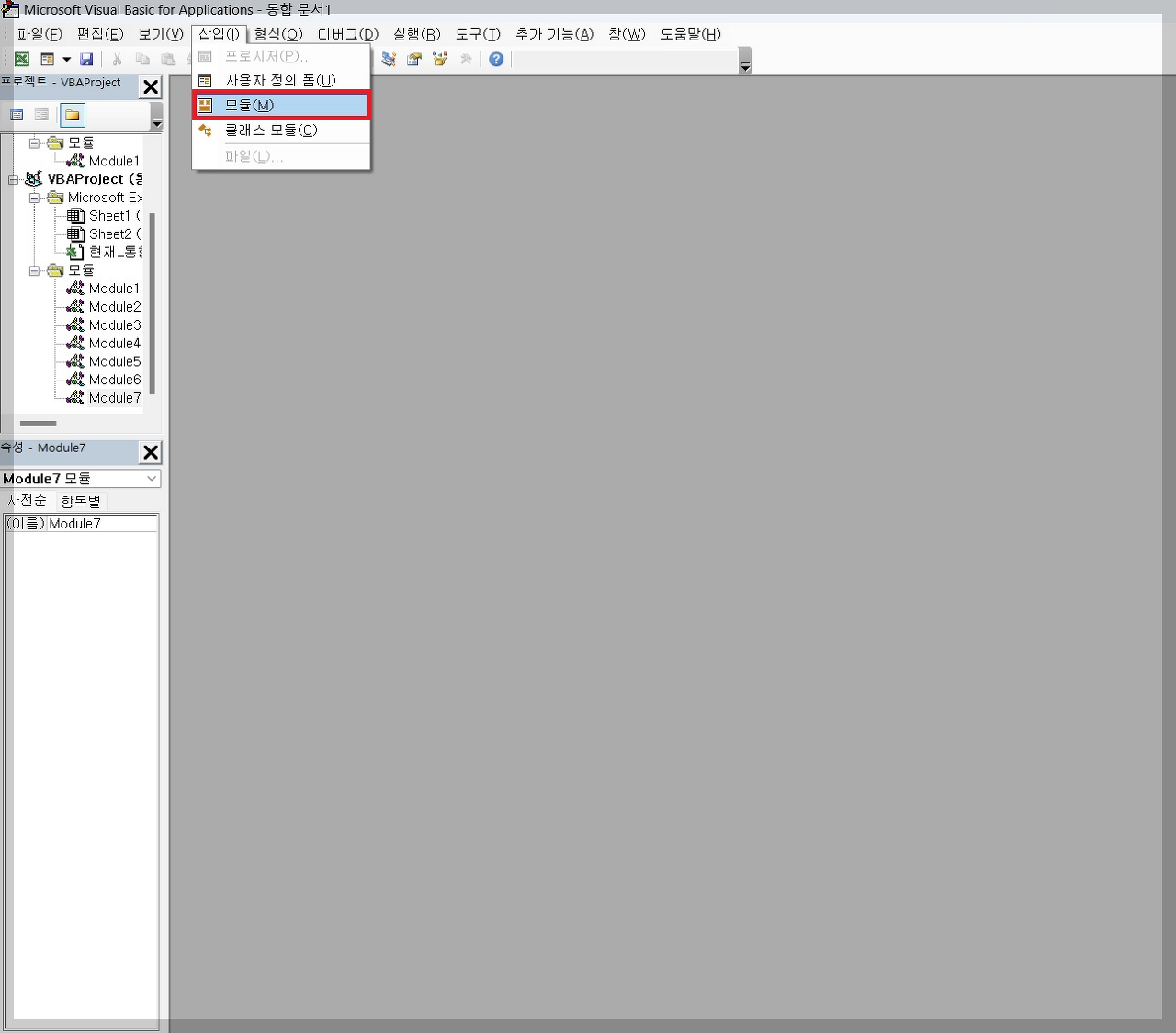The height and width of the screenshot is (1033, 1176).
Task: Open the 도움말(H) menu
Action: coord(691,34)
